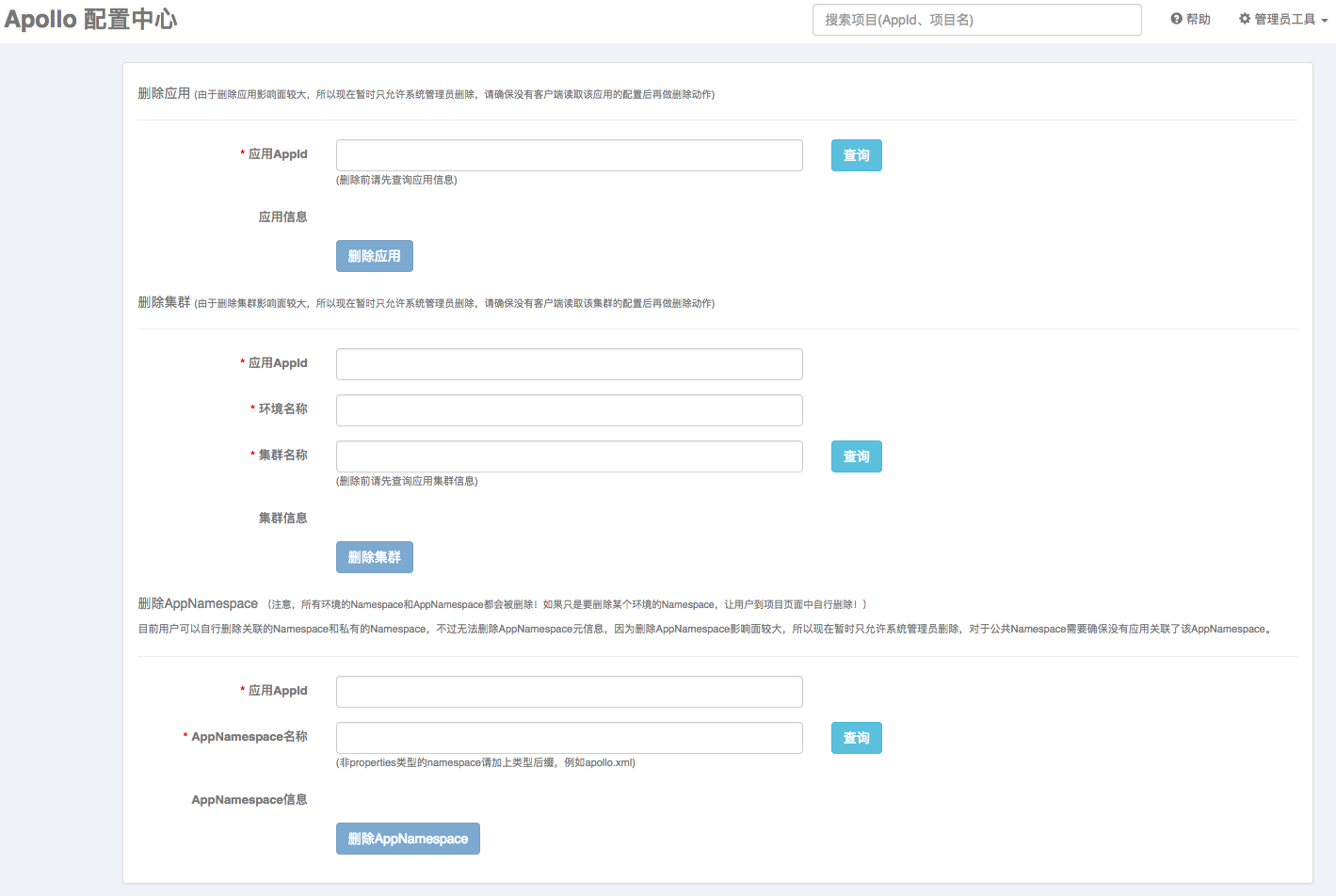Click hint text 删除前请先查询应用集群信息
The height and width of the screenshot is (896, 1336).
(x=407, y=481)
